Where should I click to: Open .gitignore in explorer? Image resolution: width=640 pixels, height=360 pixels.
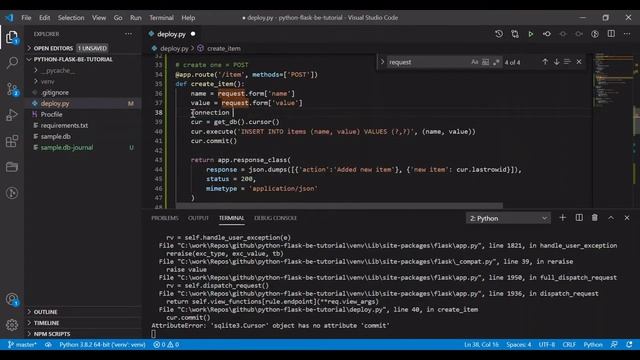click(x=55, y=93)
